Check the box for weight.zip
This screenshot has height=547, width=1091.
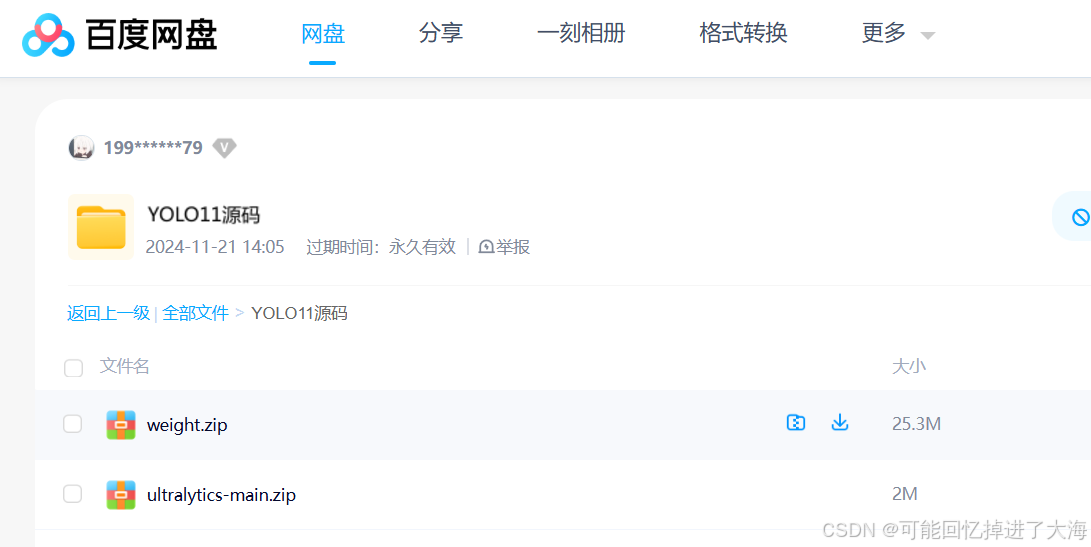73,424
